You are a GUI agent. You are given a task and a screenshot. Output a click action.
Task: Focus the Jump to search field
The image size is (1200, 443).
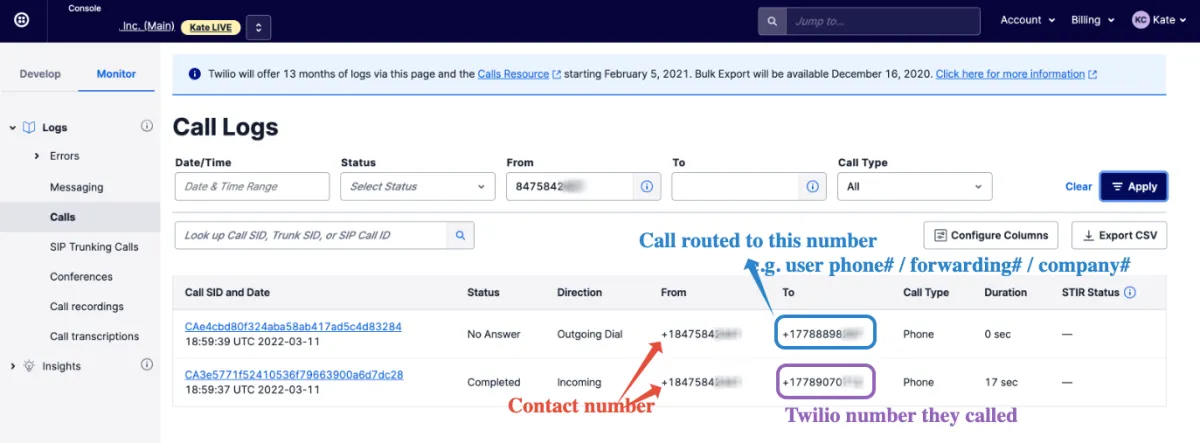[882, 20]
